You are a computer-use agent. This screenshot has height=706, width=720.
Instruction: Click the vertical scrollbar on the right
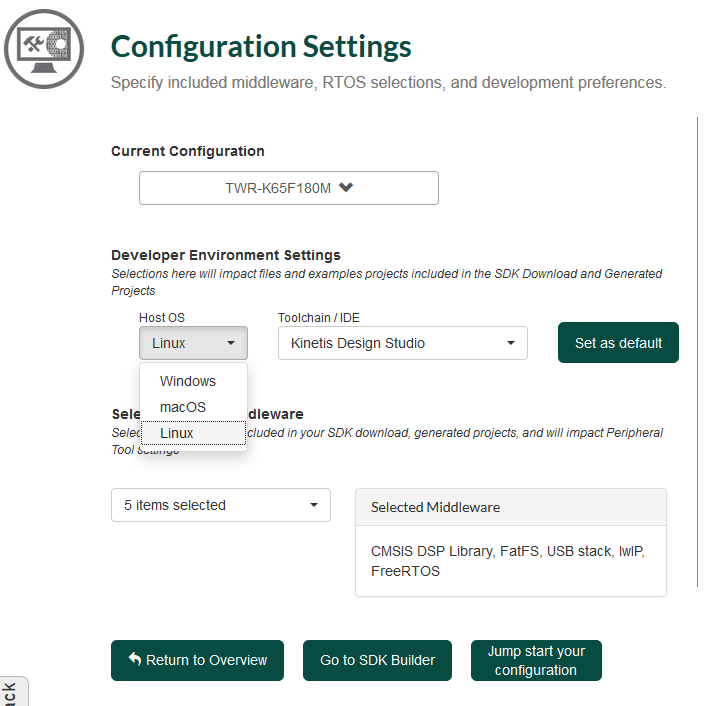click(697, 350)
